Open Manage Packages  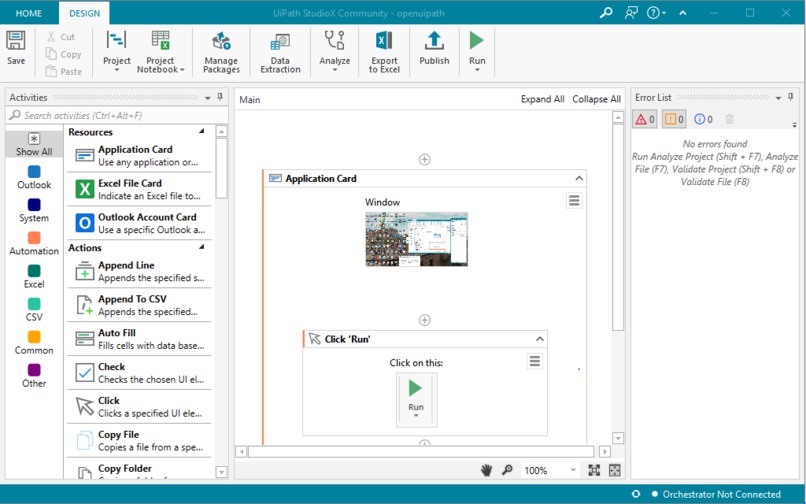coord(221,51)
